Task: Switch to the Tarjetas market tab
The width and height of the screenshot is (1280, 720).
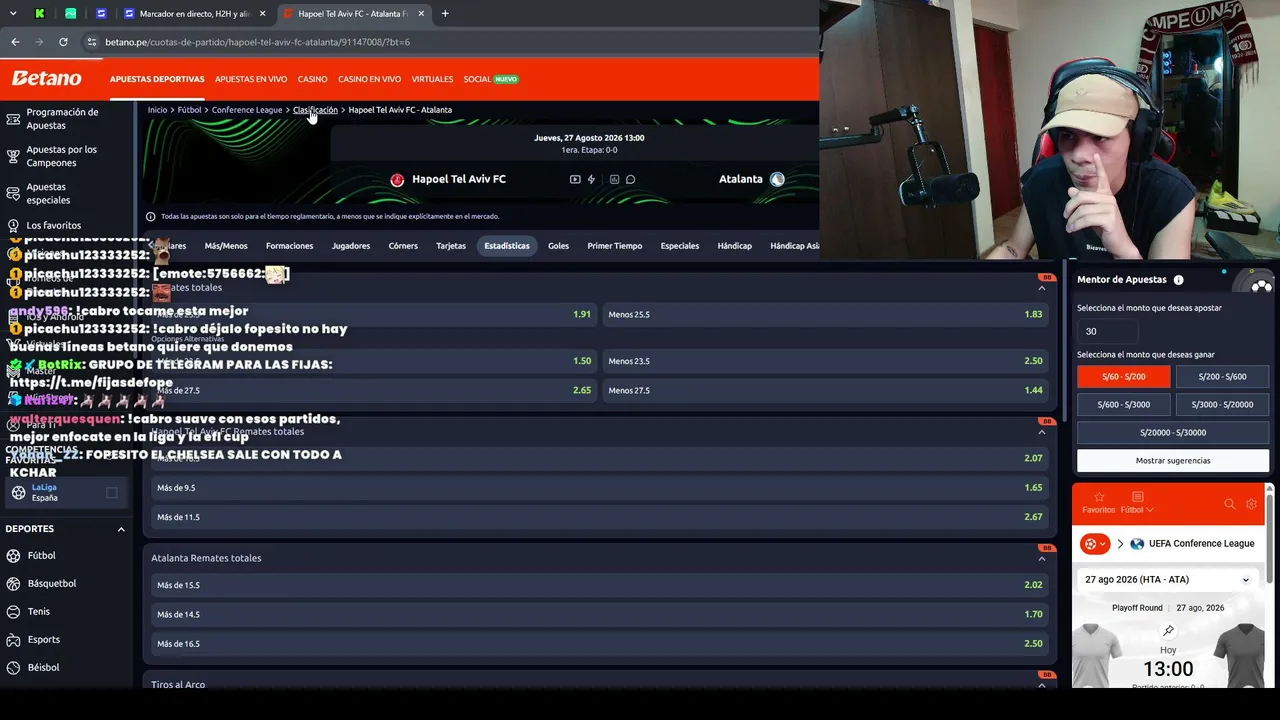Action: point(451,246)
